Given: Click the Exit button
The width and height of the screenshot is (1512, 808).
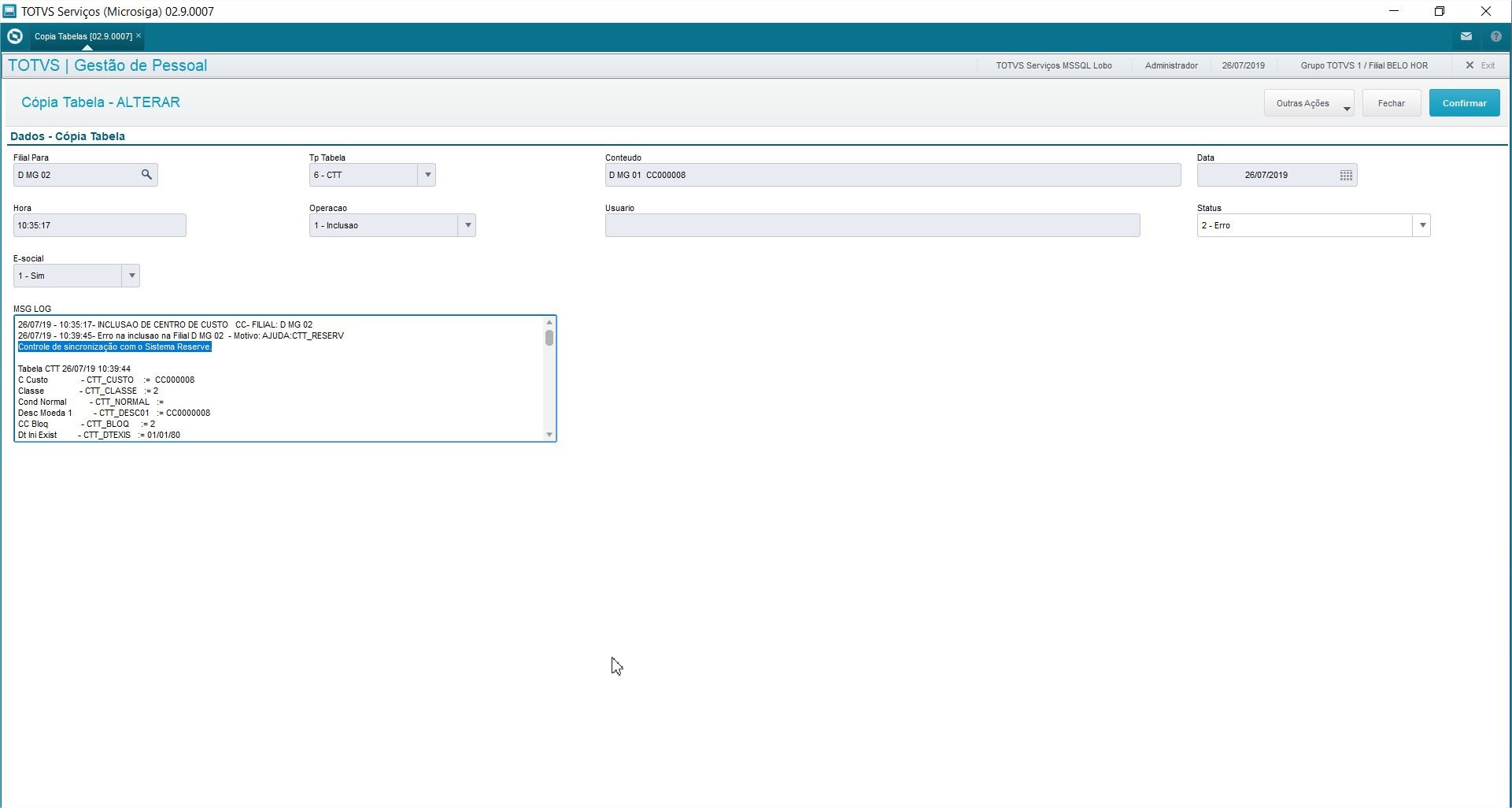Looking at the screenshot, I should 1481,65.
